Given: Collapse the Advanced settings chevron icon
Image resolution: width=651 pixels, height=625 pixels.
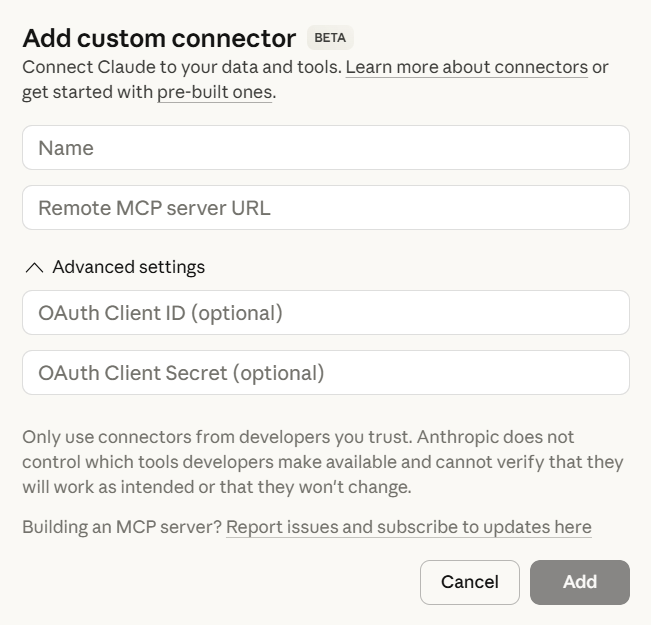Looking at the screenshot, I should coord(34,267).
